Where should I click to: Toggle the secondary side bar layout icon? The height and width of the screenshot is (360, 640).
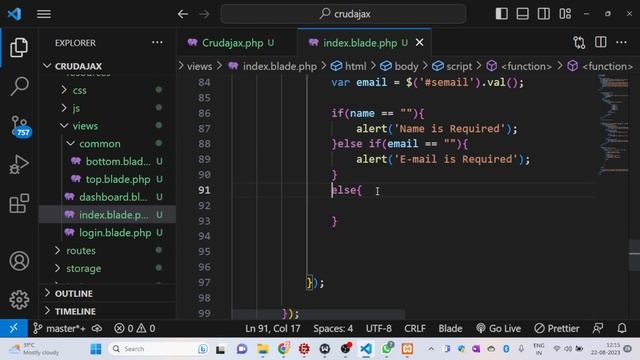pyautogui.click(x=544, y=14)
